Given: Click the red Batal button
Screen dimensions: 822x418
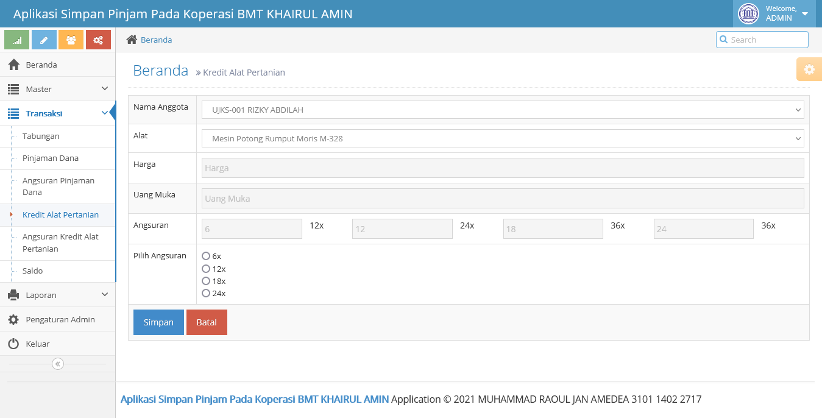Looking at the screenshot, I should [x=207, y=322].
